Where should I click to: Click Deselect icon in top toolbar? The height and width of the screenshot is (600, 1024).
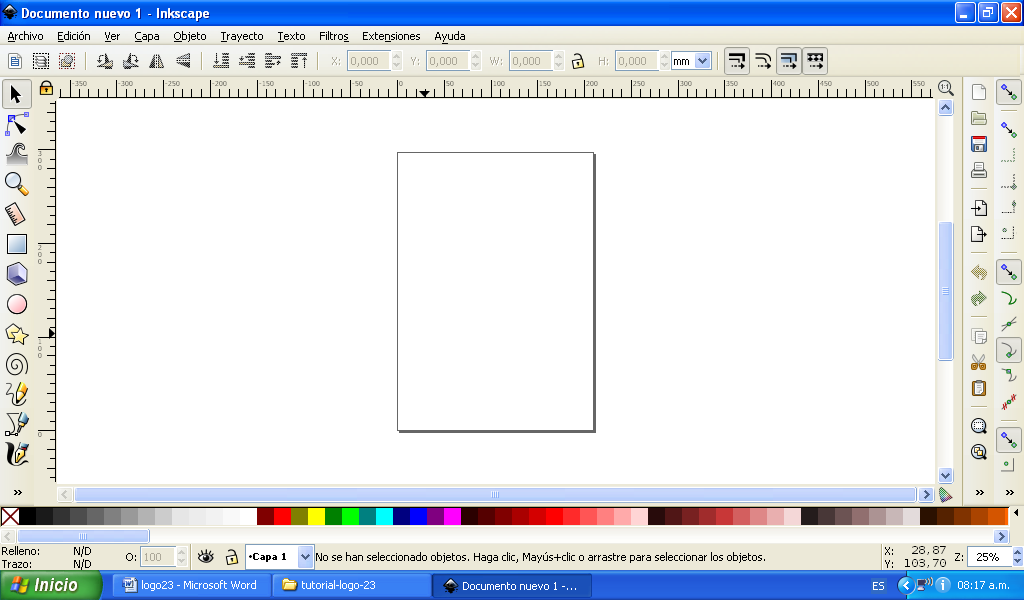point(67,61)
